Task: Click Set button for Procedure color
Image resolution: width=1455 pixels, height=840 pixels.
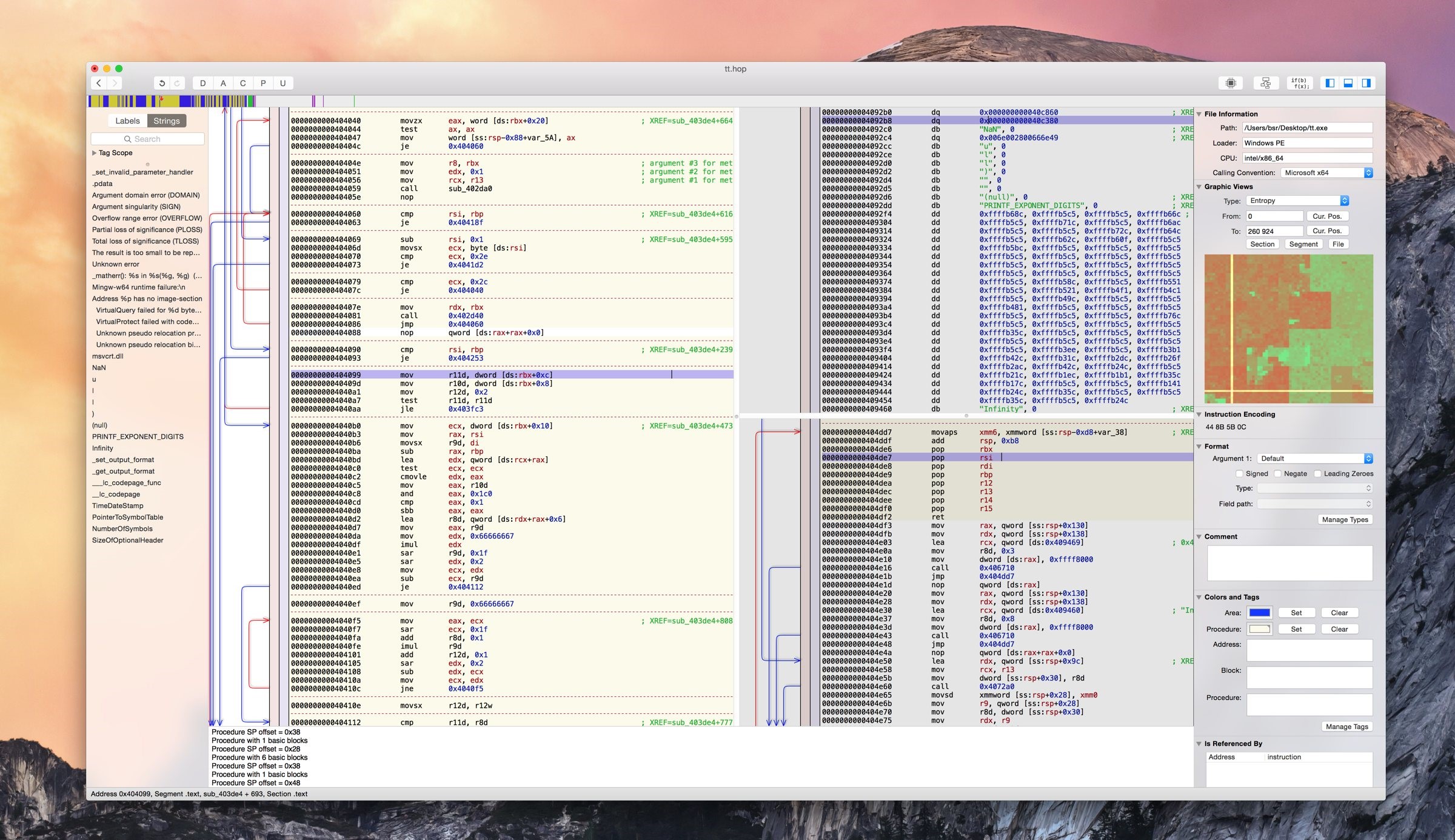Action: pos(1296,629)
